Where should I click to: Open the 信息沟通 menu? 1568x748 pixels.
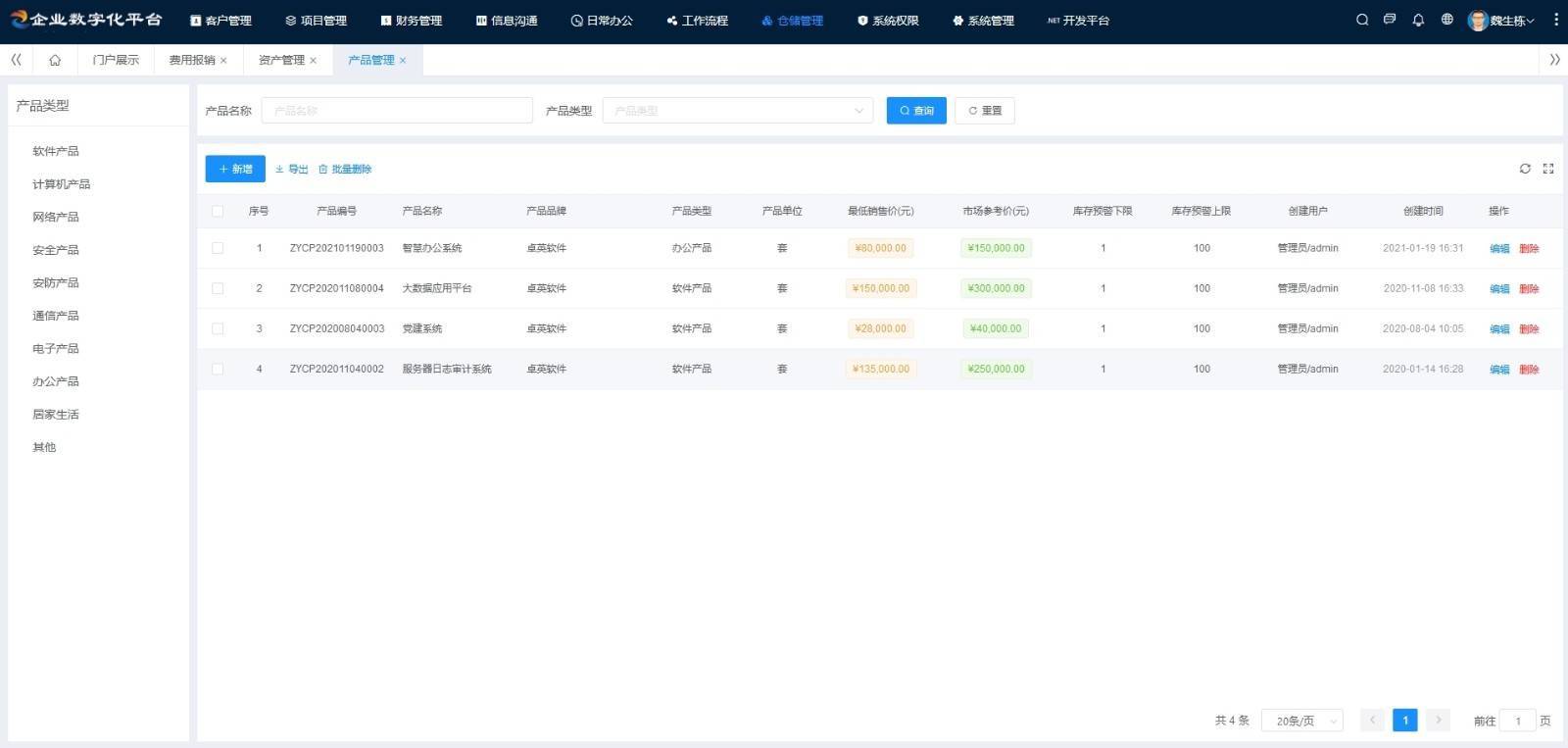pyautogui.click(x=507, y=21)
